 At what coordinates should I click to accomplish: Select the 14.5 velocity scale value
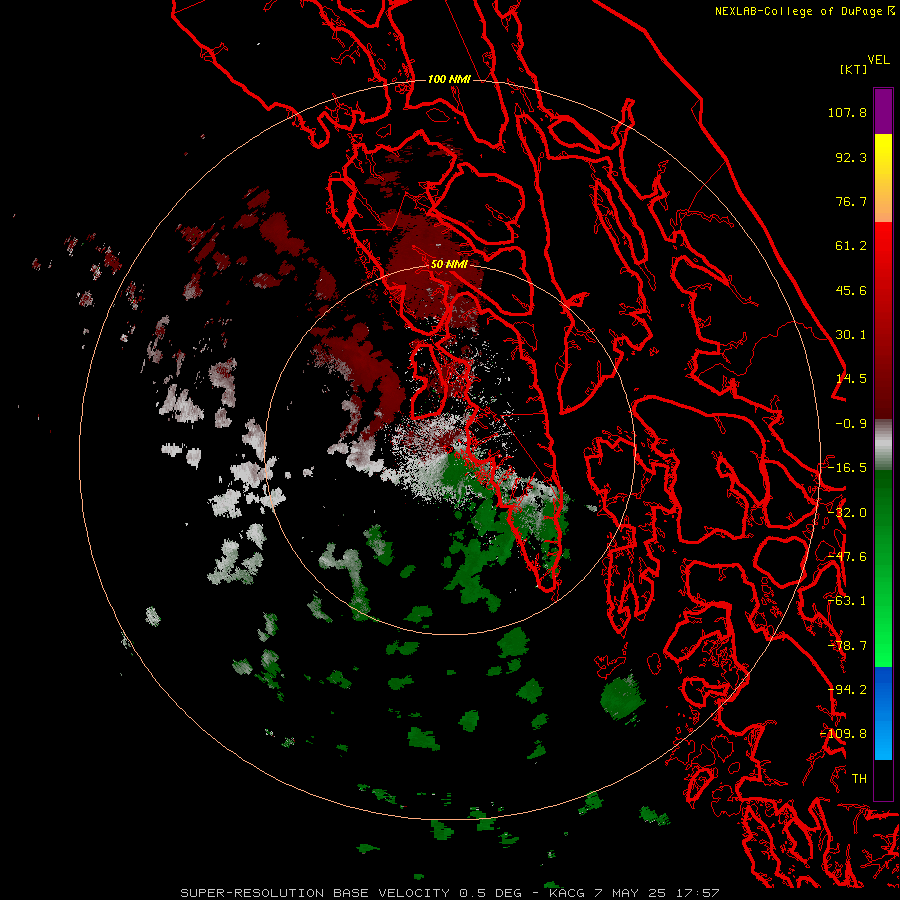(851, 379)
